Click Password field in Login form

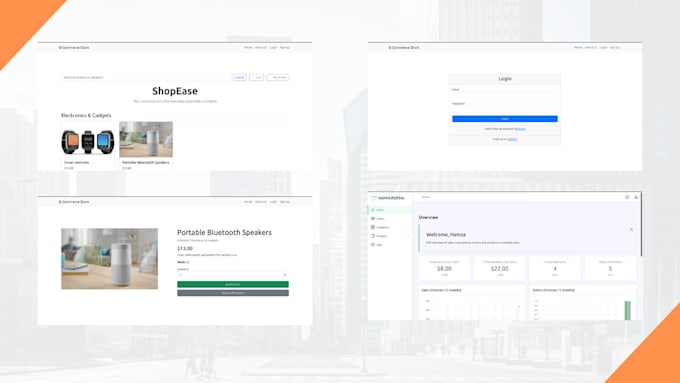point(505,108)
